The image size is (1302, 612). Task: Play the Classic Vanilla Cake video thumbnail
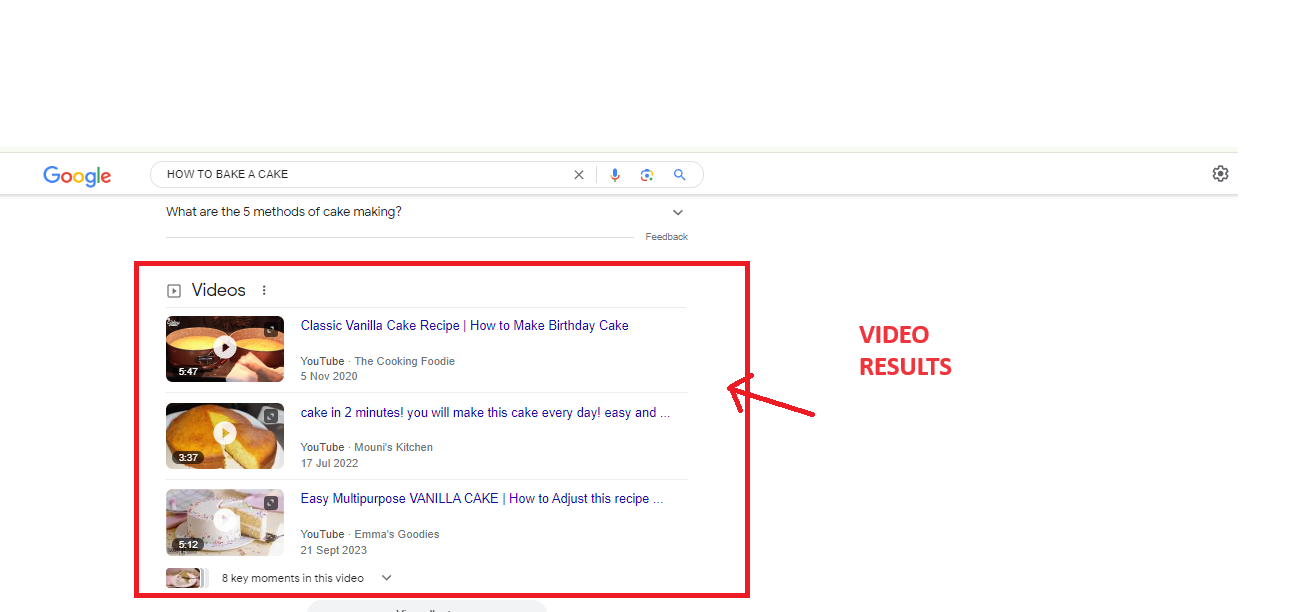tap(225, 348)
